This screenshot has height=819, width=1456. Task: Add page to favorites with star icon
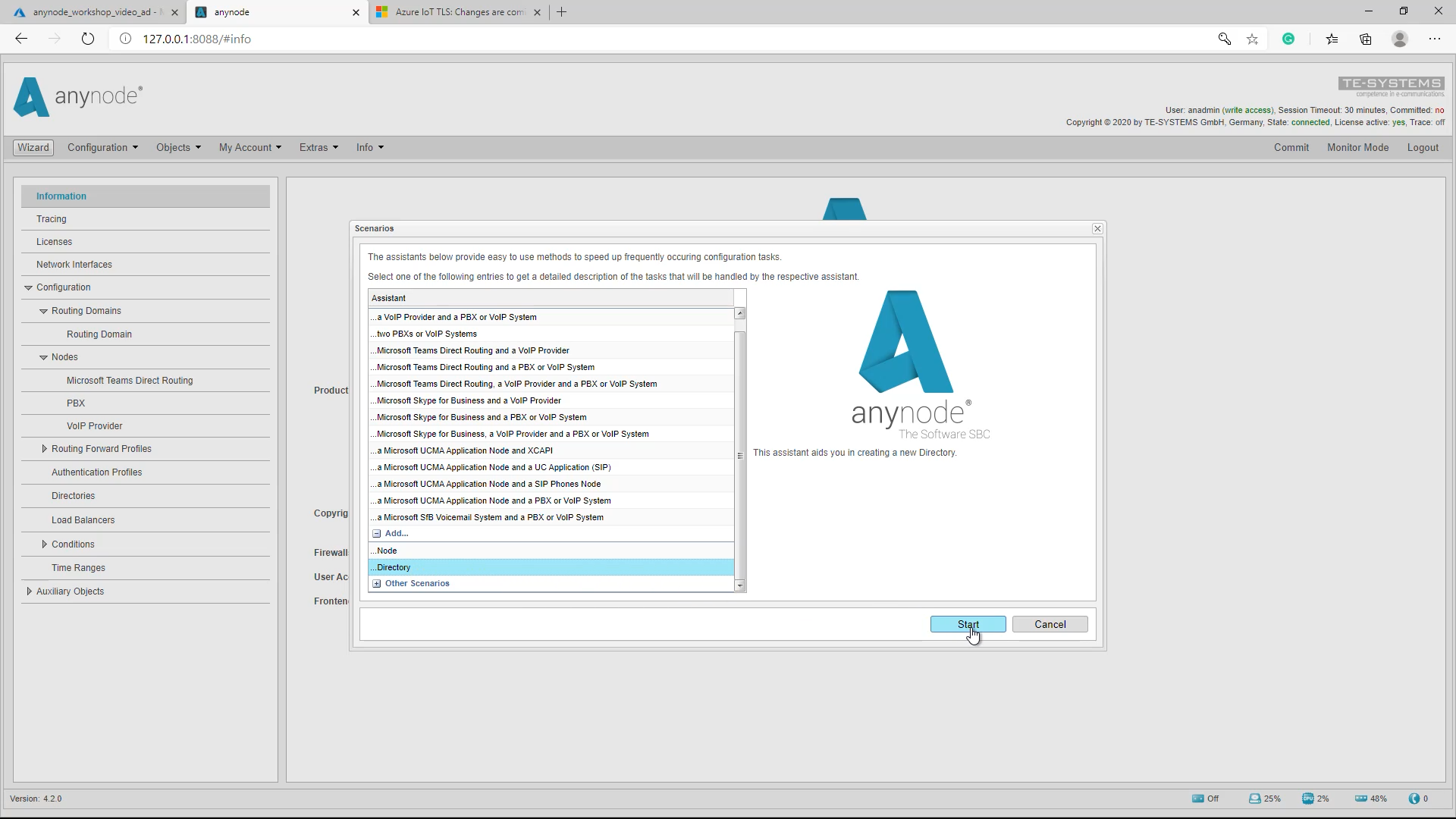coord(1252,39)
